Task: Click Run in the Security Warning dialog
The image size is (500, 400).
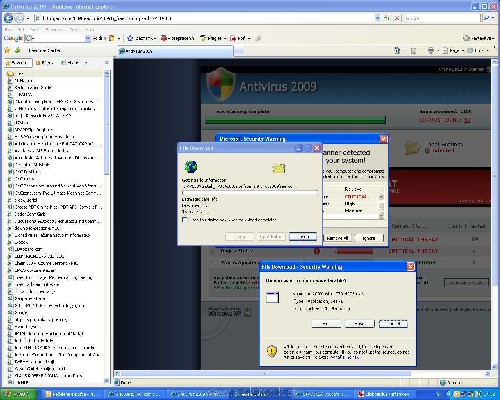Action: (326, 324)
